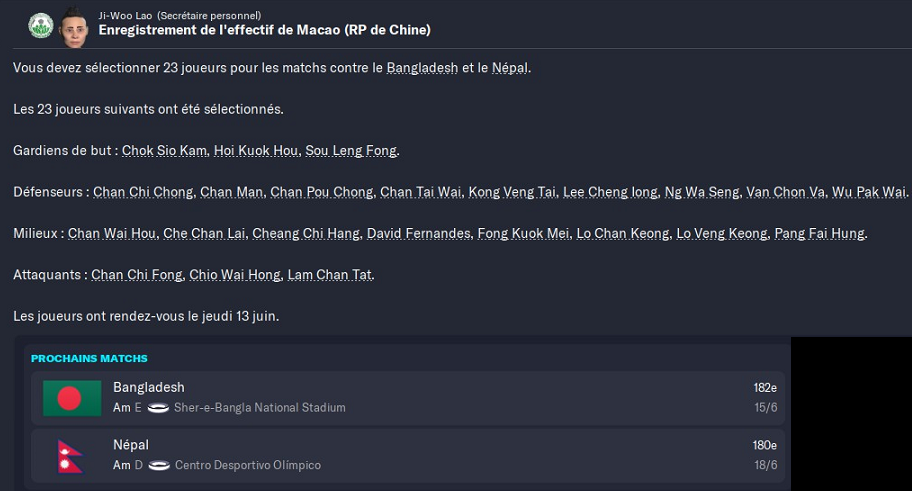
Task: Click stadium icon beside Centro Desportivo Olímpico
Action: click(x=158, y=466)
